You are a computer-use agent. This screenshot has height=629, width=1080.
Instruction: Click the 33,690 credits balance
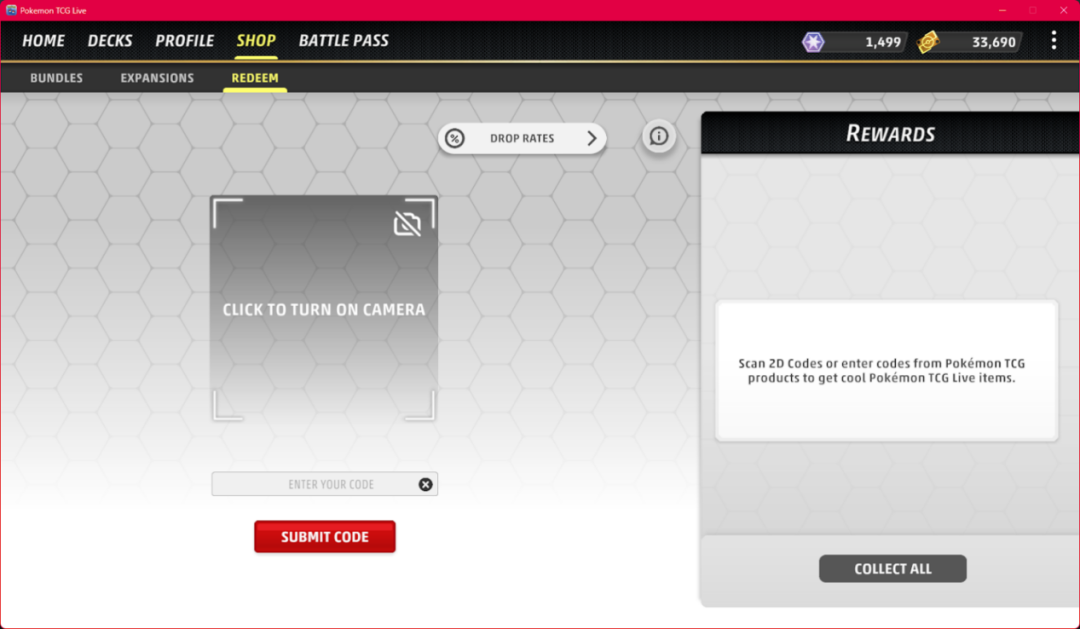click(993, 42)
